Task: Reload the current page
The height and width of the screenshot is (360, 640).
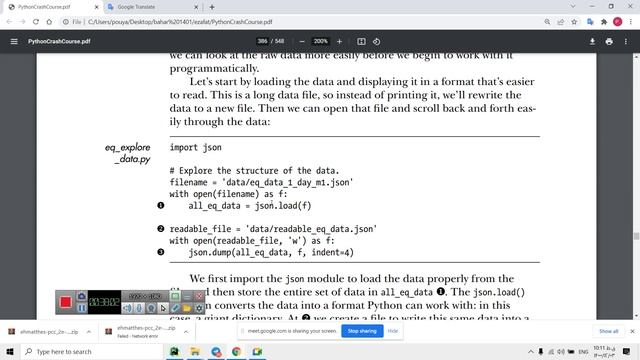Action: (36, 22)
